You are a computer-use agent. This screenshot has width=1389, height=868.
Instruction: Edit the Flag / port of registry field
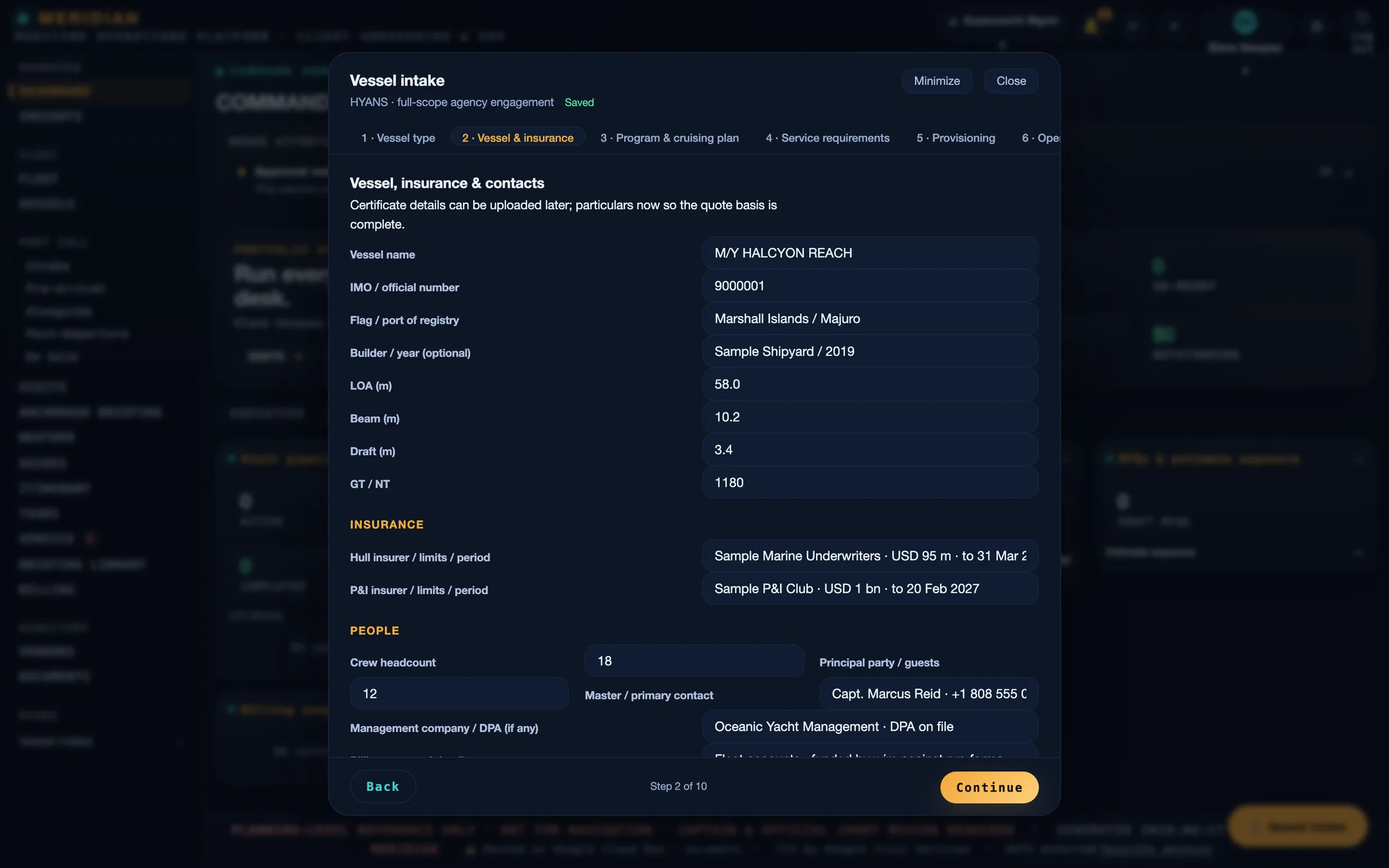[870, 318]
